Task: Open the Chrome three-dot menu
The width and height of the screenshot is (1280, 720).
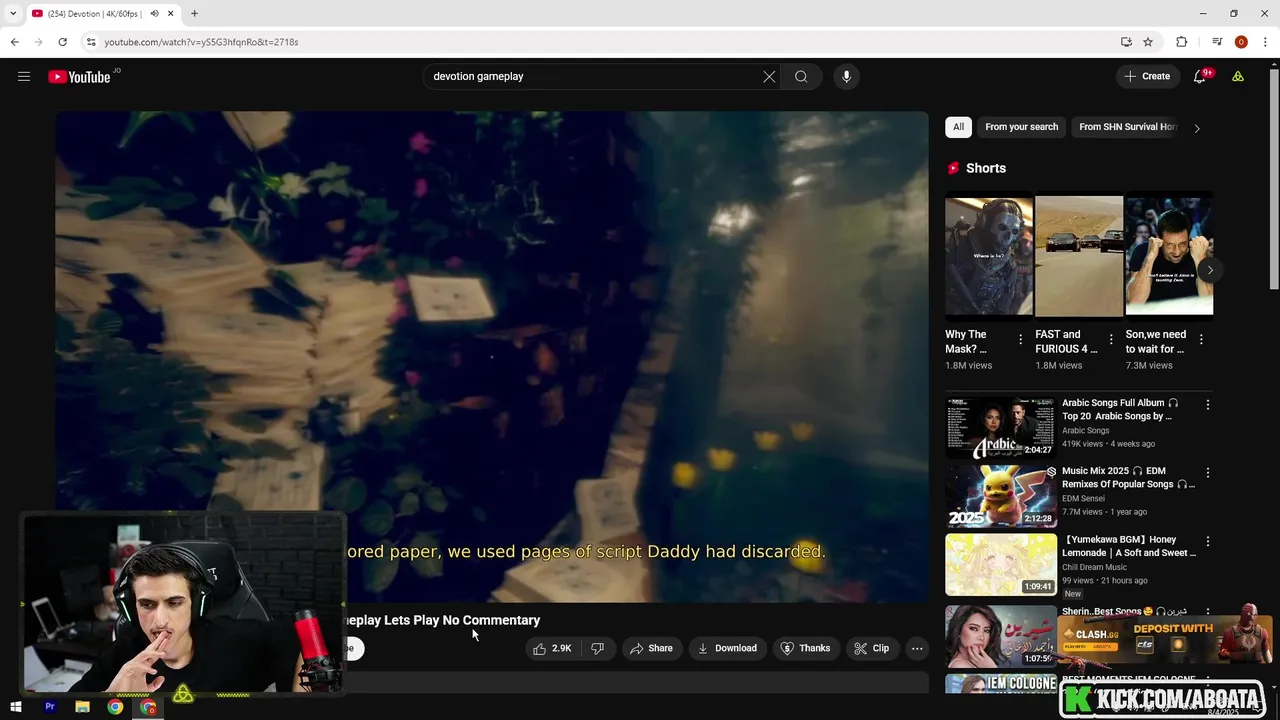Action: pyautogui.click(x=1265, y=42)
